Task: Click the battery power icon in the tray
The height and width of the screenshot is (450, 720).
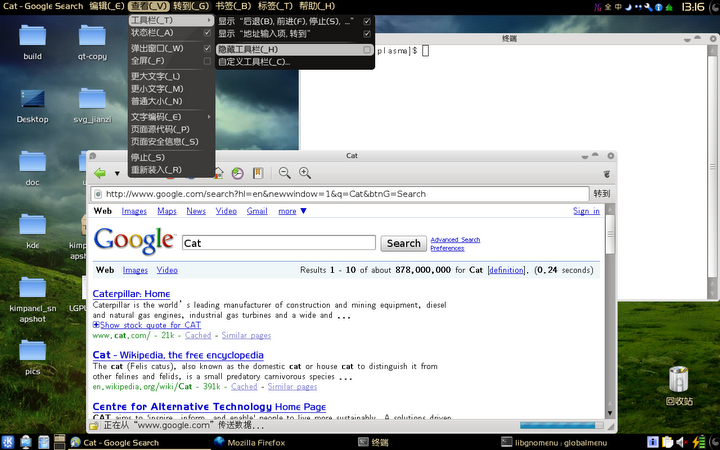Action: [698, 442]
